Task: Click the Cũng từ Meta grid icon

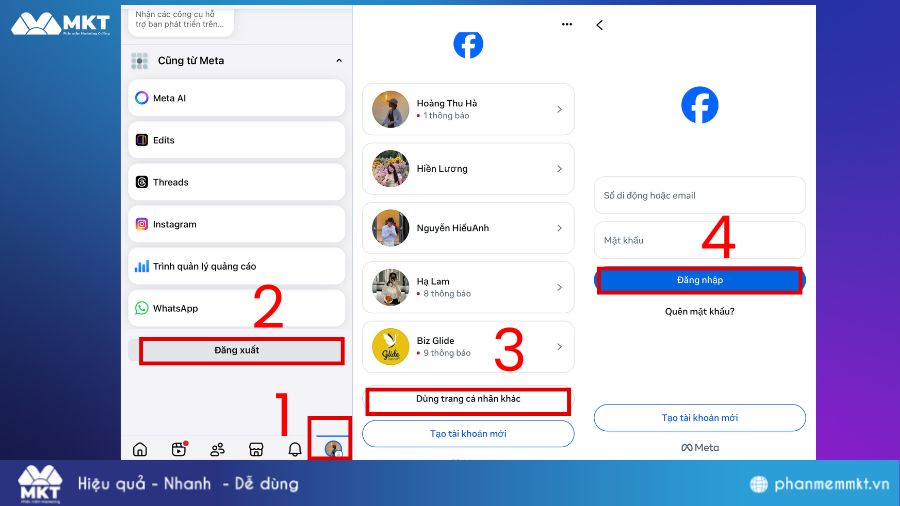Action: (x=139, y=60)
